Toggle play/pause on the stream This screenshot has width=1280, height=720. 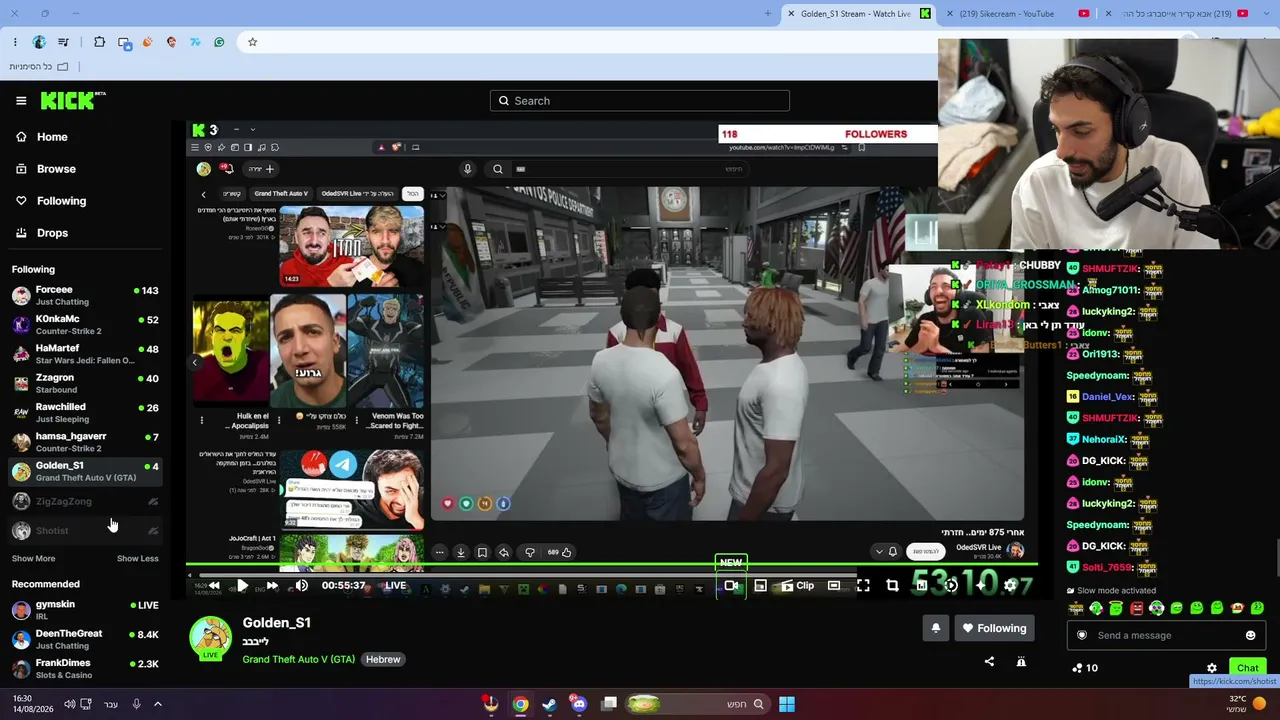tap(242, 586)
